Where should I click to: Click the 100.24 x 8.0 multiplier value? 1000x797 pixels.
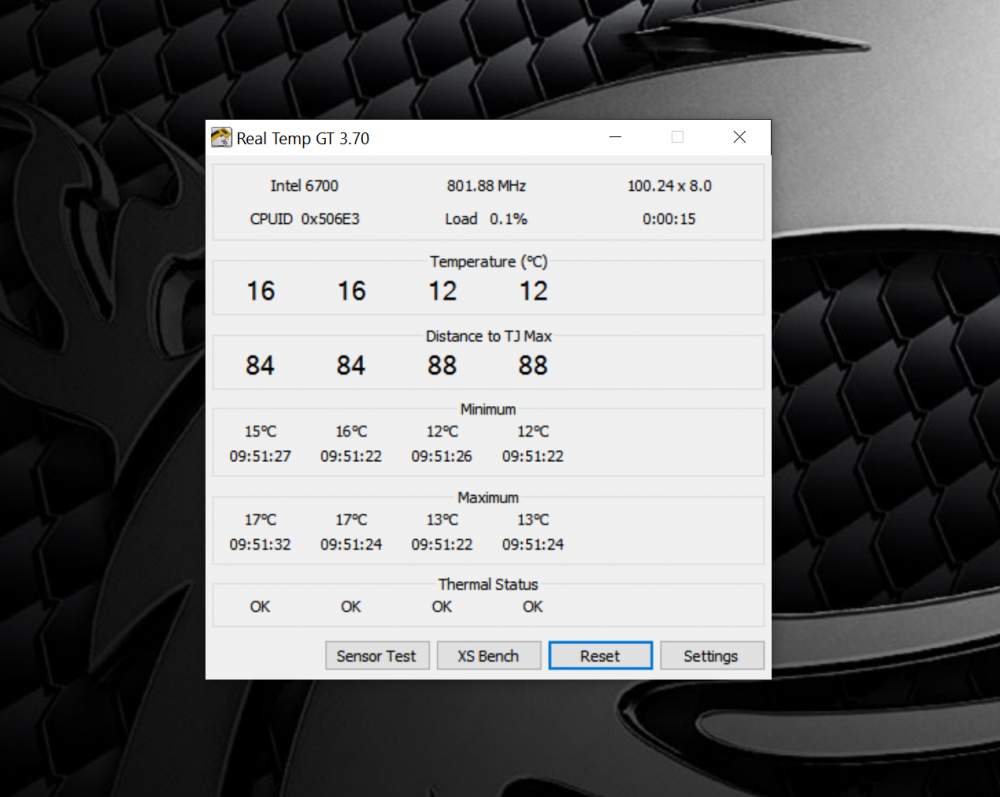click(669, 186)
